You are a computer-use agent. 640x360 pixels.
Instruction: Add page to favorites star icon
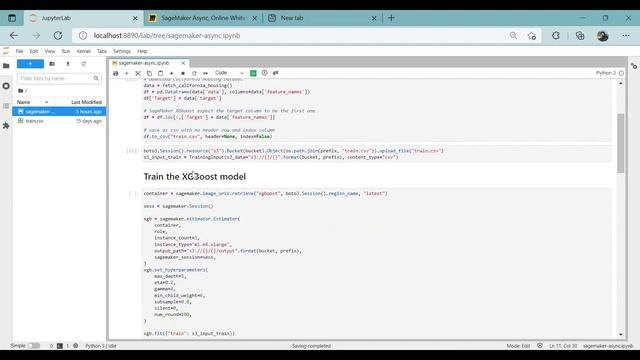click(531, 36)
